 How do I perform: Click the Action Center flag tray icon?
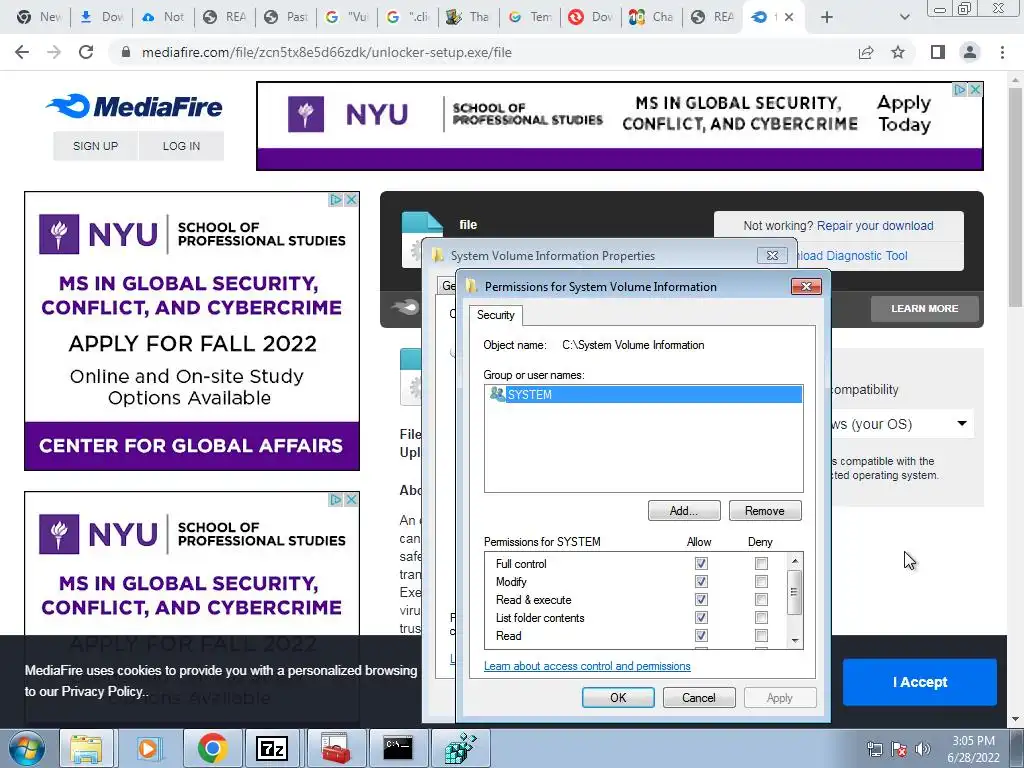(899, 749)
